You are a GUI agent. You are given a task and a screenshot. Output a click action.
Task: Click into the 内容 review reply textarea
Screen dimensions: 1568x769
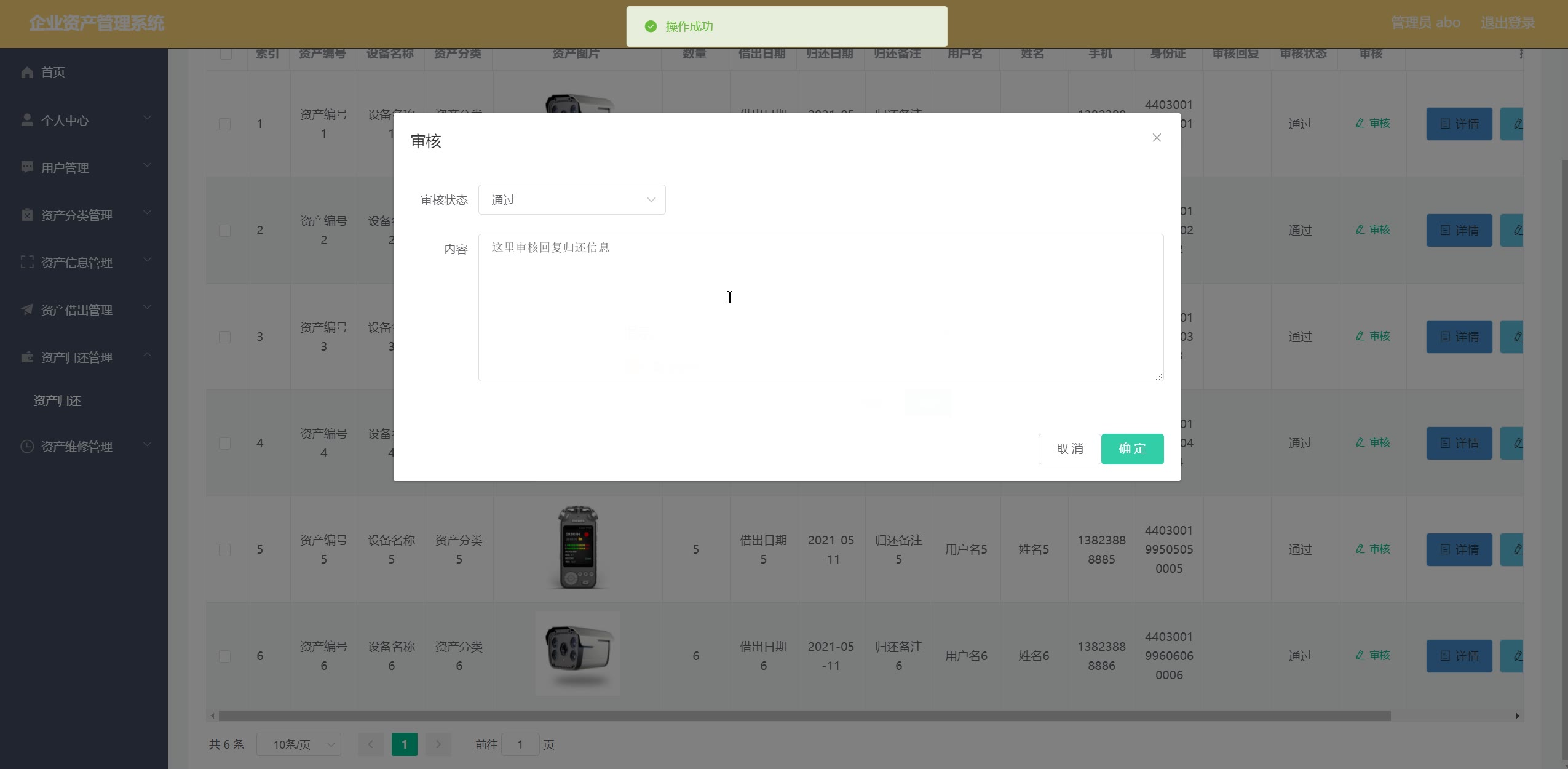(x=820, y=308)
